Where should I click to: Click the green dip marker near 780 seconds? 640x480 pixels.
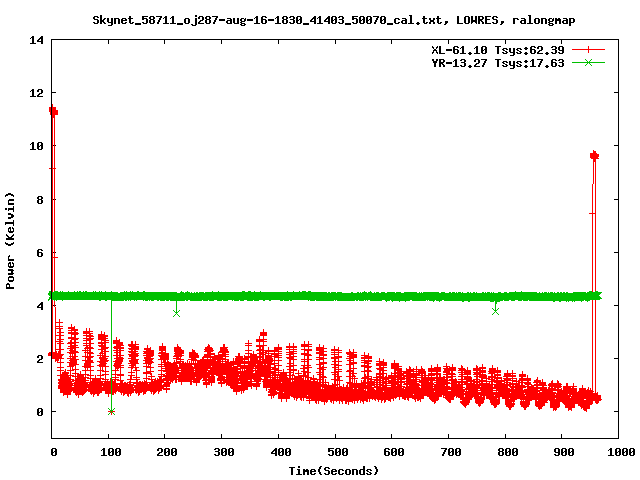click(x=496, y=311)
